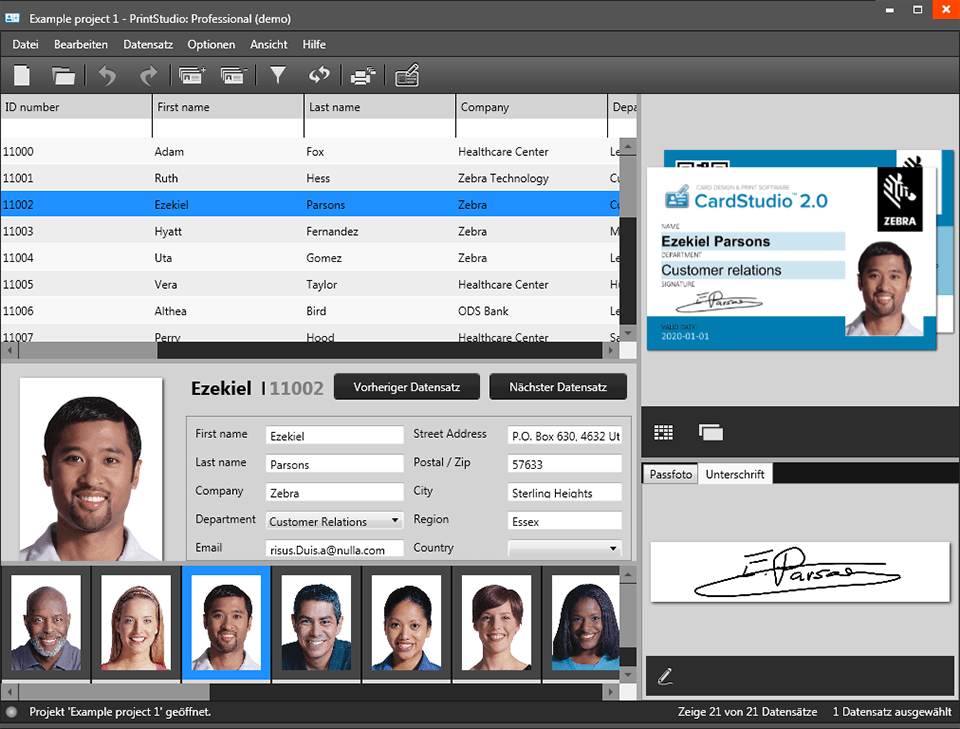
Task: Switch to grid view below the card preview
Action: click(663, 431)
